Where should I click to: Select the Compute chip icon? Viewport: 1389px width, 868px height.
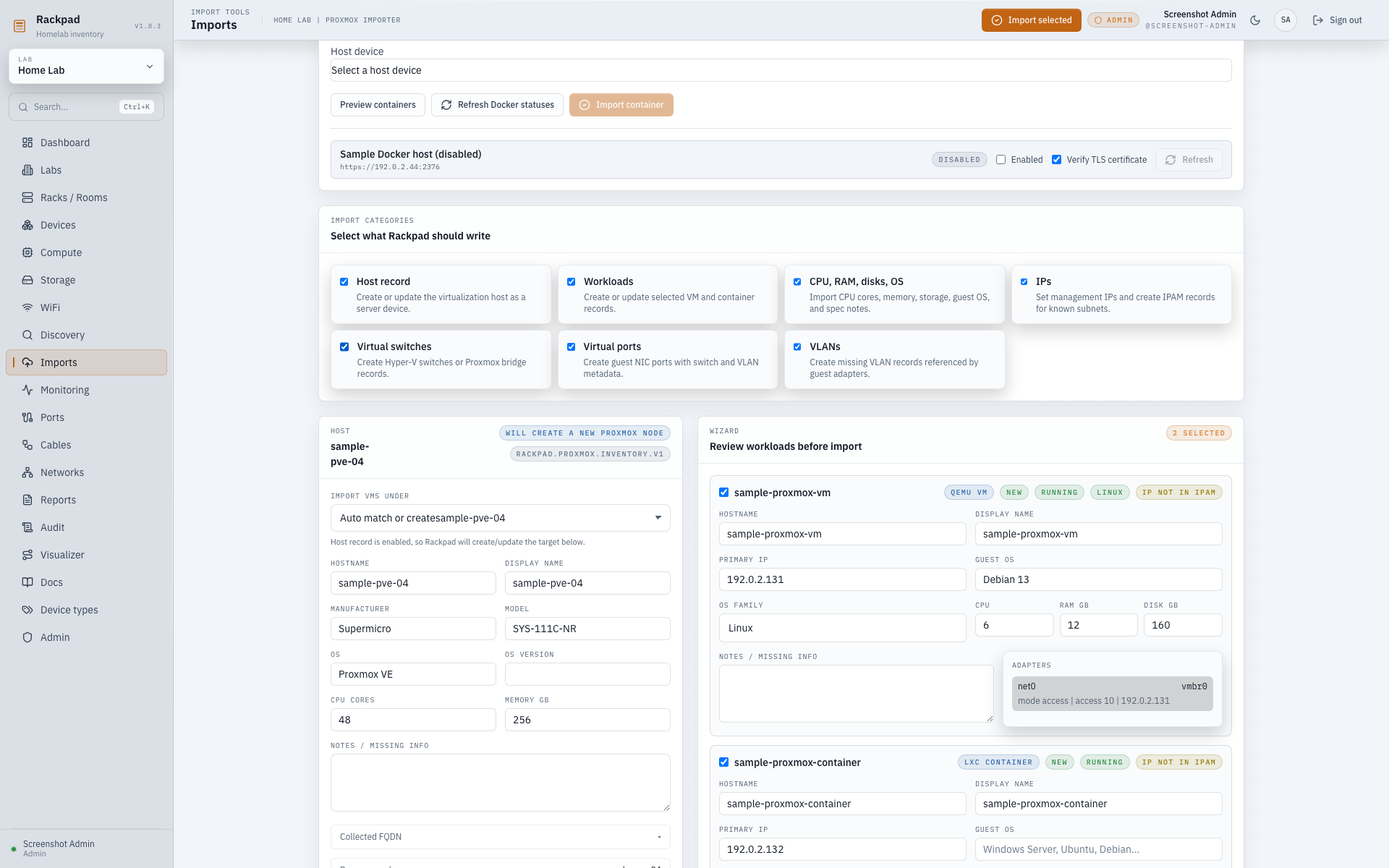[x=27, y=252]
